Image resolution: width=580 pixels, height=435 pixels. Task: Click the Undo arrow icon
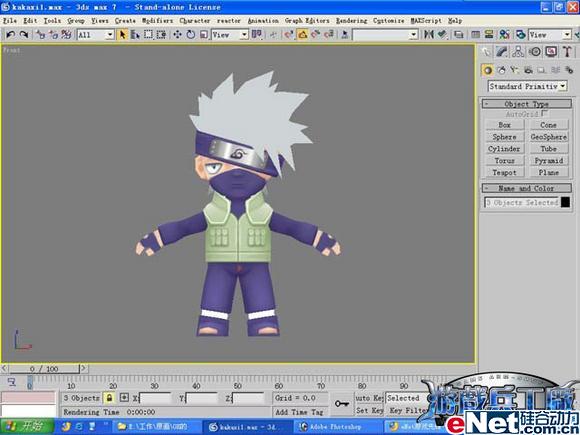10,35
